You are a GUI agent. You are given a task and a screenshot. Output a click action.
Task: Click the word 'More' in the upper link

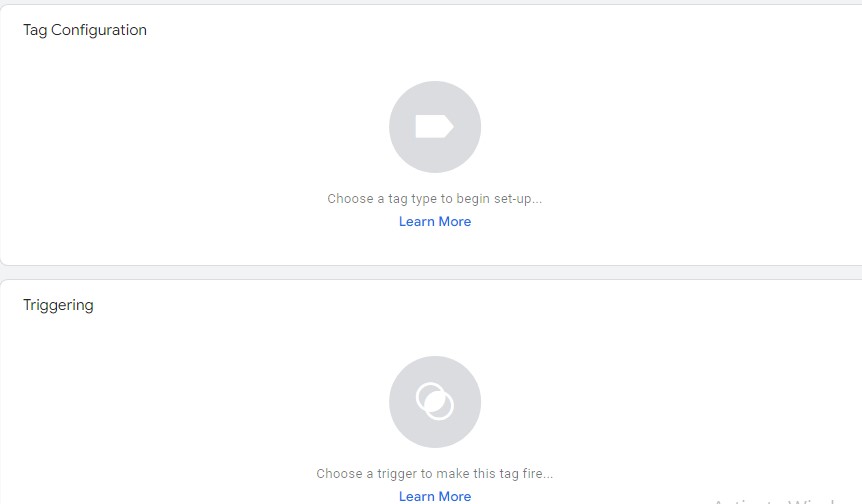click(455, 221)
